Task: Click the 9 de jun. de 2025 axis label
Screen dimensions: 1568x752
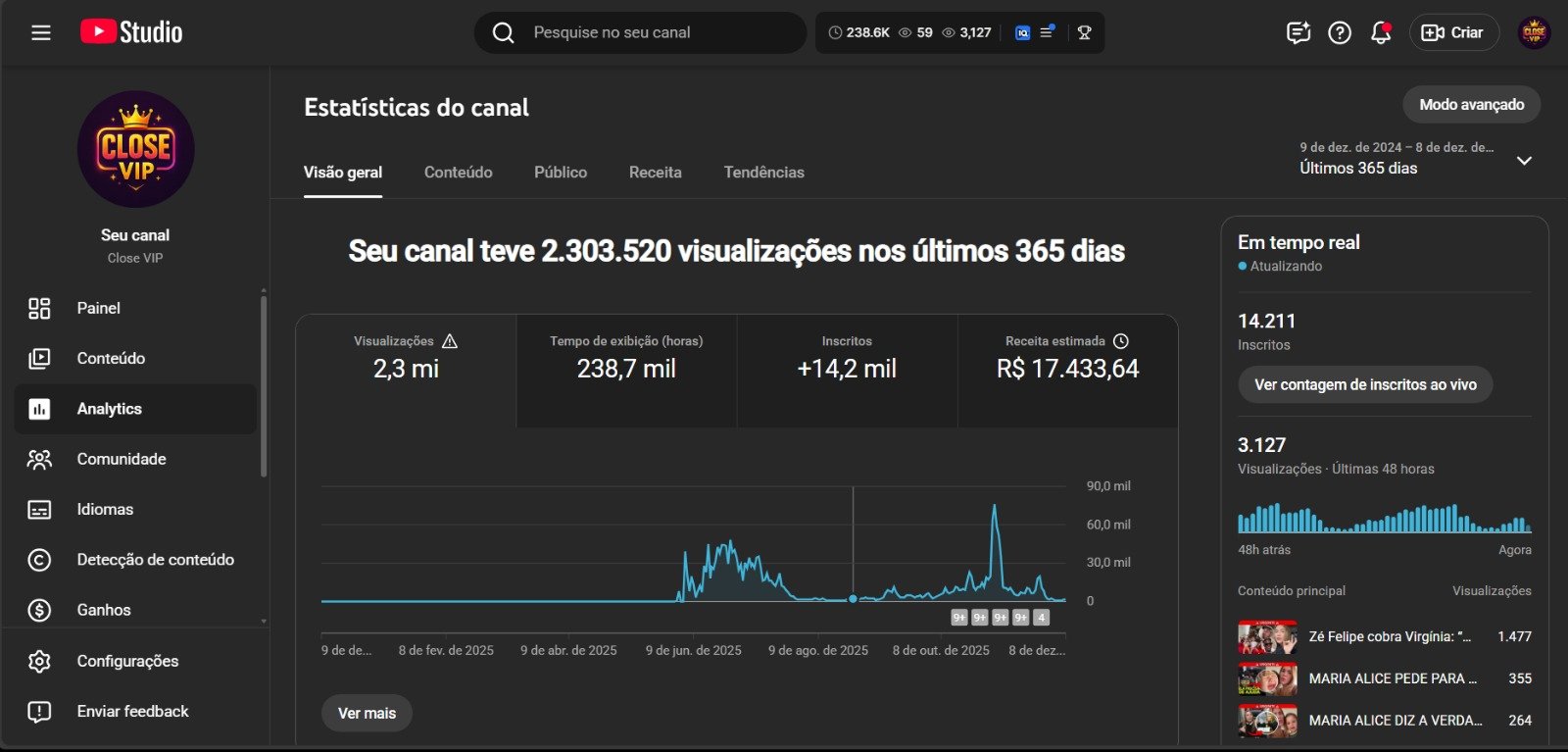Action: click(x=694, y=651)
